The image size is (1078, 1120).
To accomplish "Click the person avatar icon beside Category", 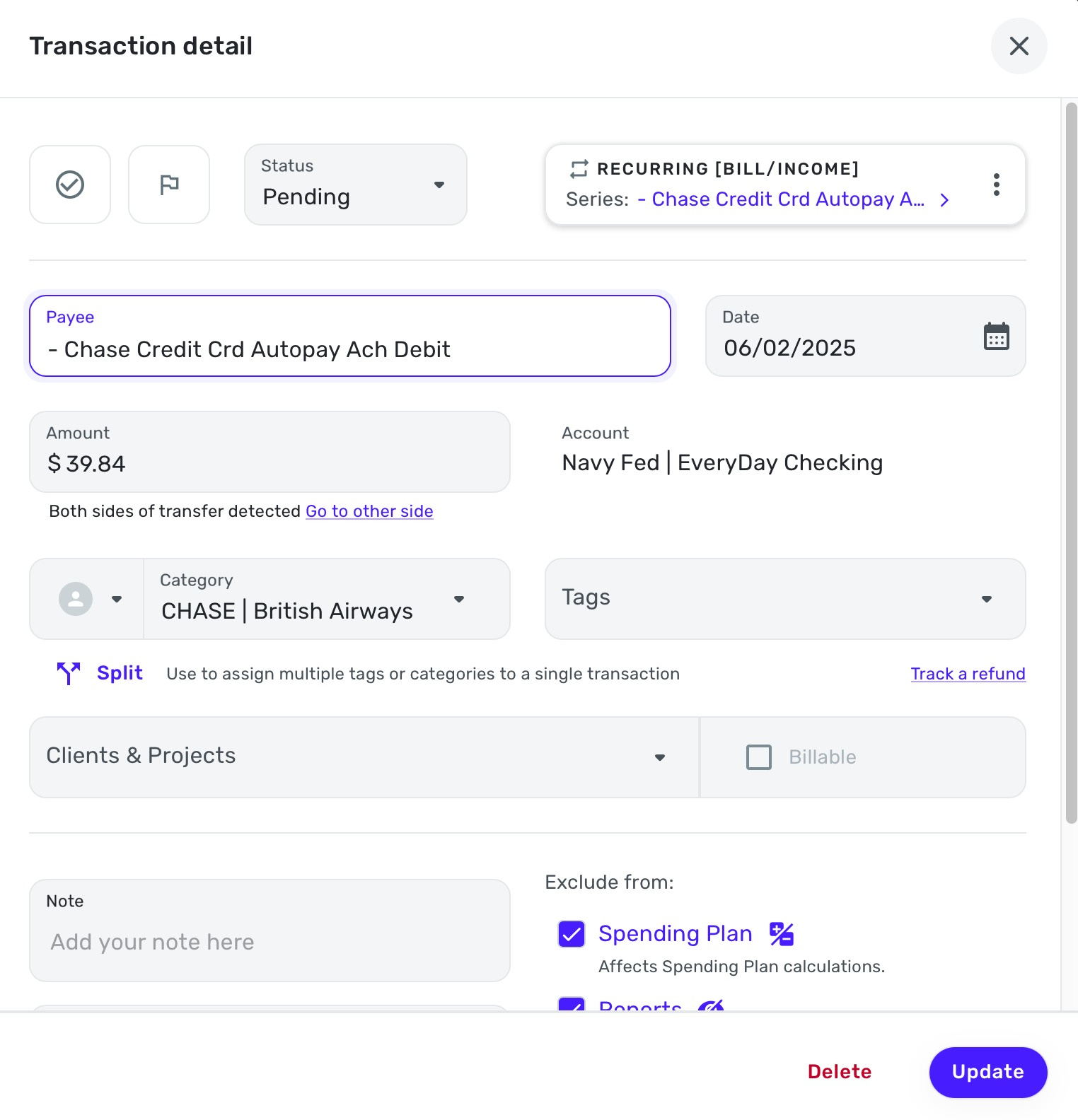I will coord(76,599).
